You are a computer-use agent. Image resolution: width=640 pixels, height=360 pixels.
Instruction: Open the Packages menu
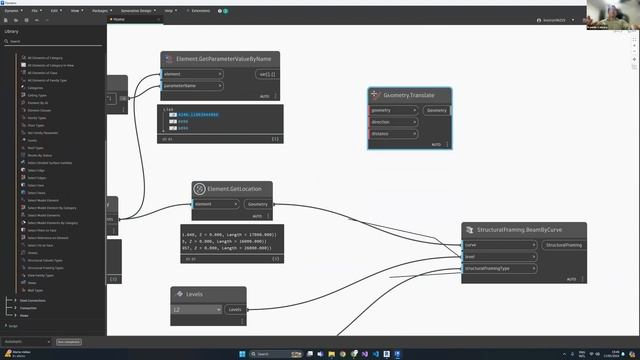pyautogui.click(x=102, y=11)
